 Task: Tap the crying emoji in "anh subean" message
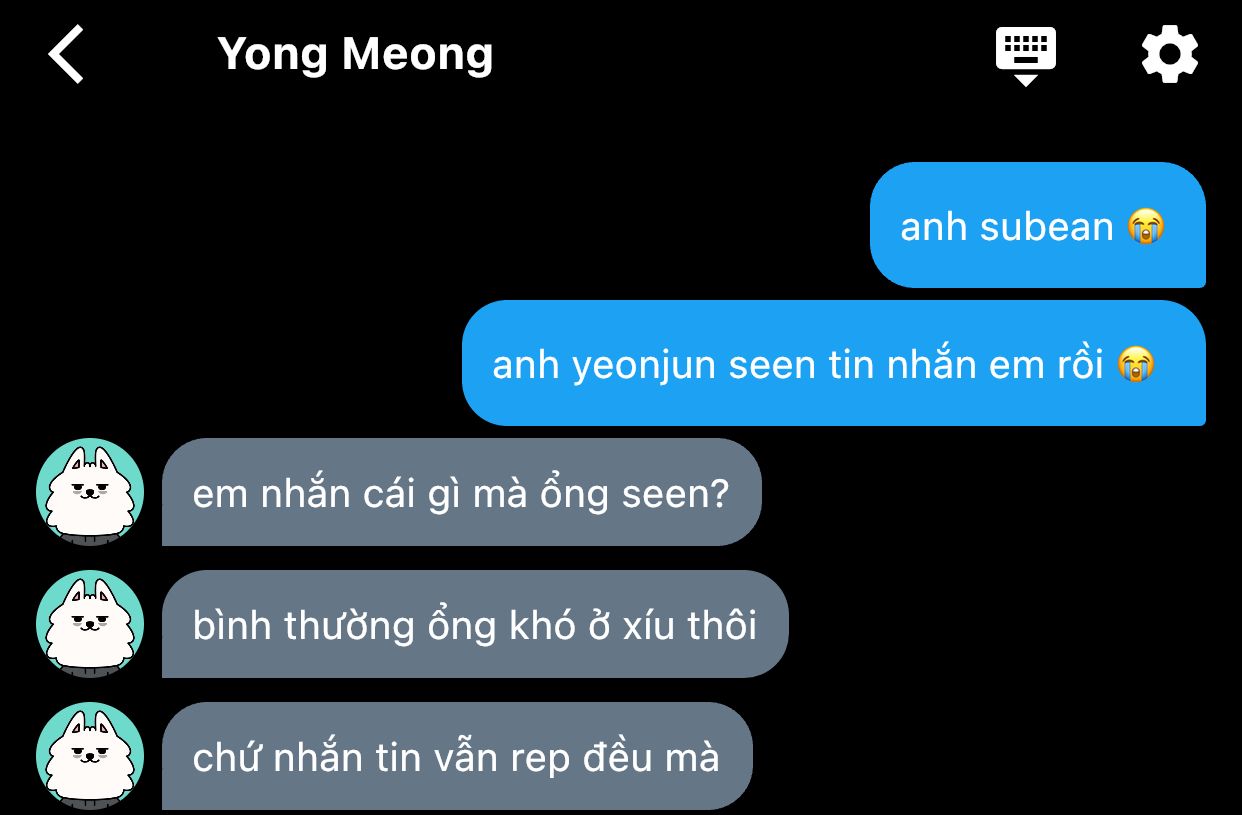click(1146, 227)
